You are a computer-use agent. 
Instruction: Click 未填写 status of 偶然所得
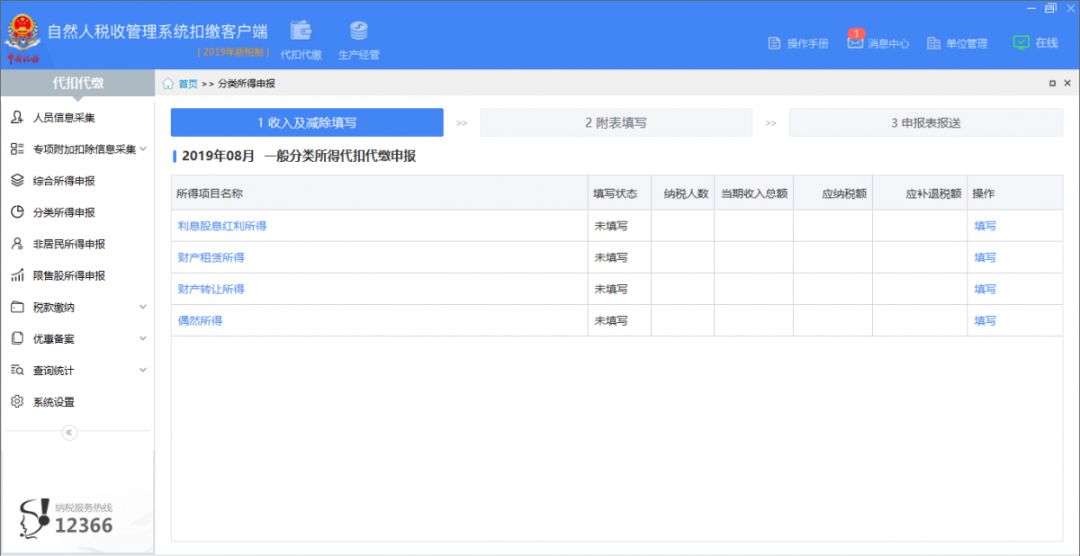pyautogui.click(x=611, y=321)
